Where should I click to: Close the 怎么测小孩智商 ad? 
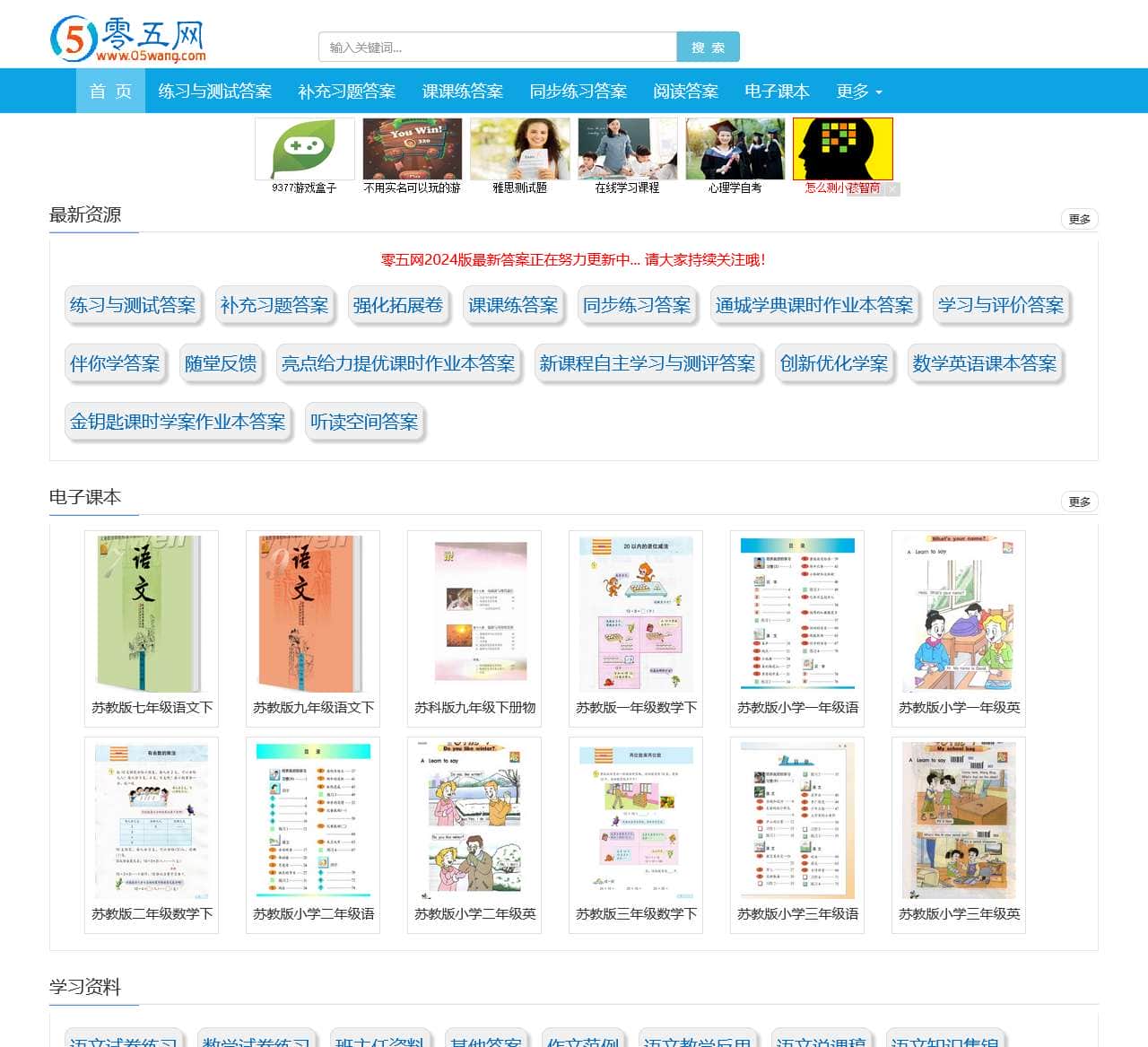click(x=892, y=189)
